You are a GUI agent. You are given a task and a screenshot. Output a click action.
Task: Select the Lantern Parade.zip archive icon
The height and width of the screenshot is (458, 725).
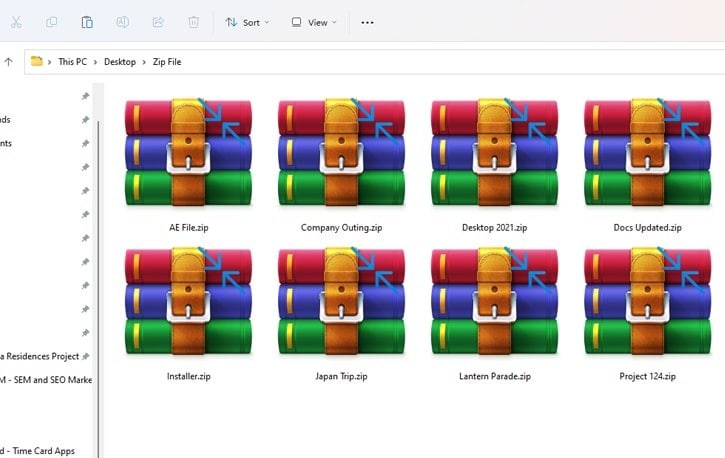[494, 301]
